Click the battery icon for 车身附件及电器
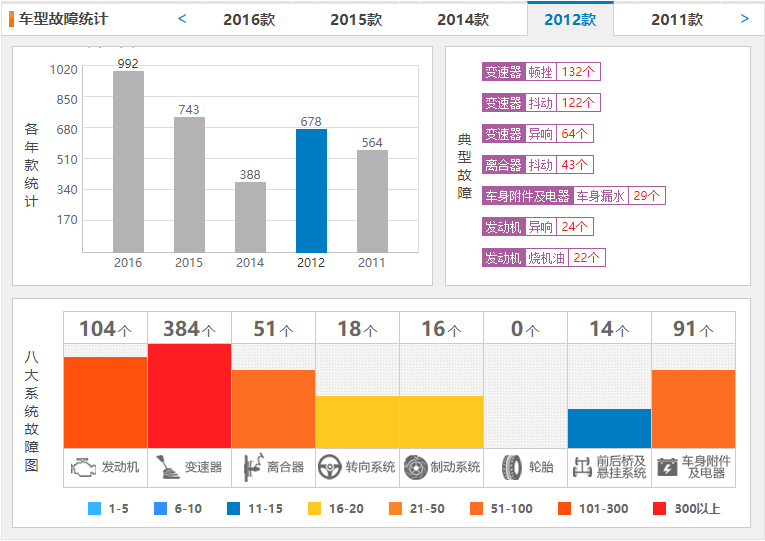Screen dimensions: 765x541 667,467
